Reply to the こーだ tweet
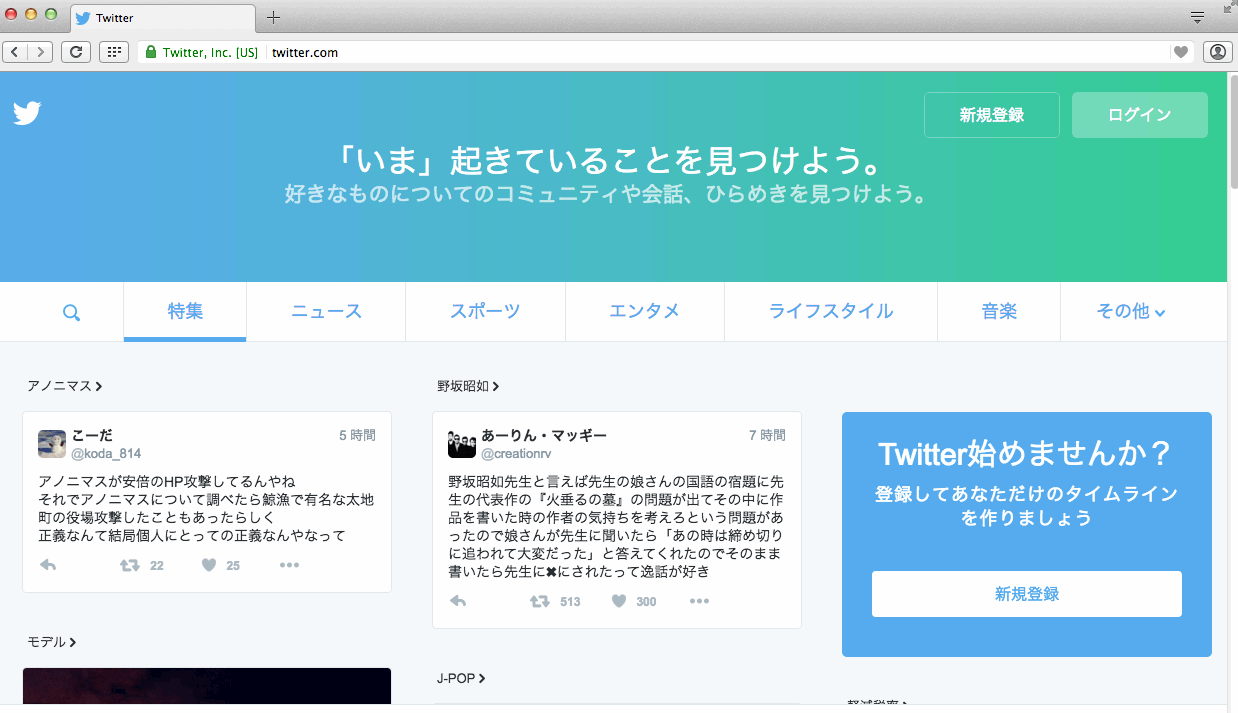 [48, 565]
